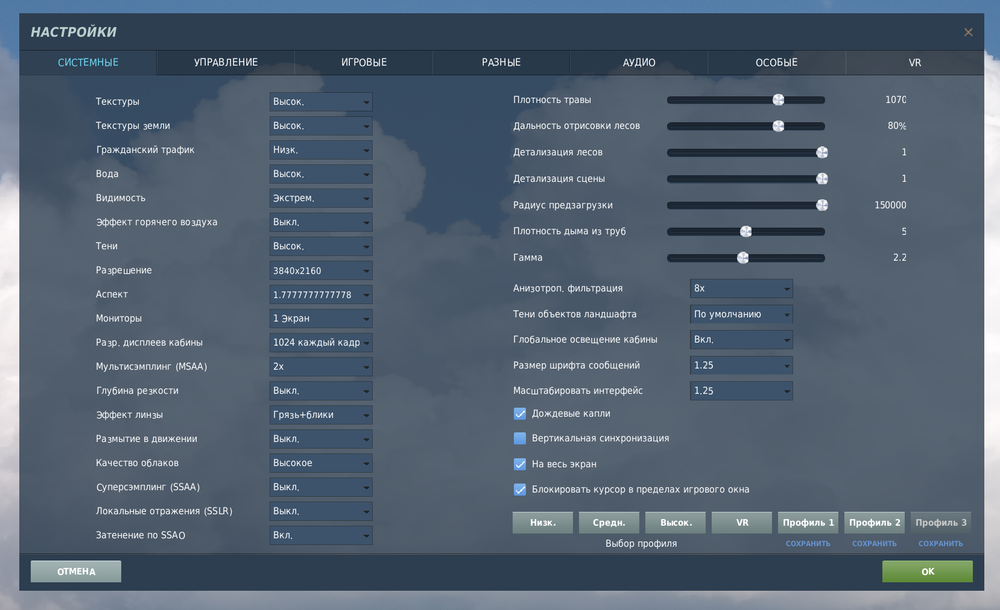Open the Разр. дисплеев кабины dropdown

click(x=321, y=343)
